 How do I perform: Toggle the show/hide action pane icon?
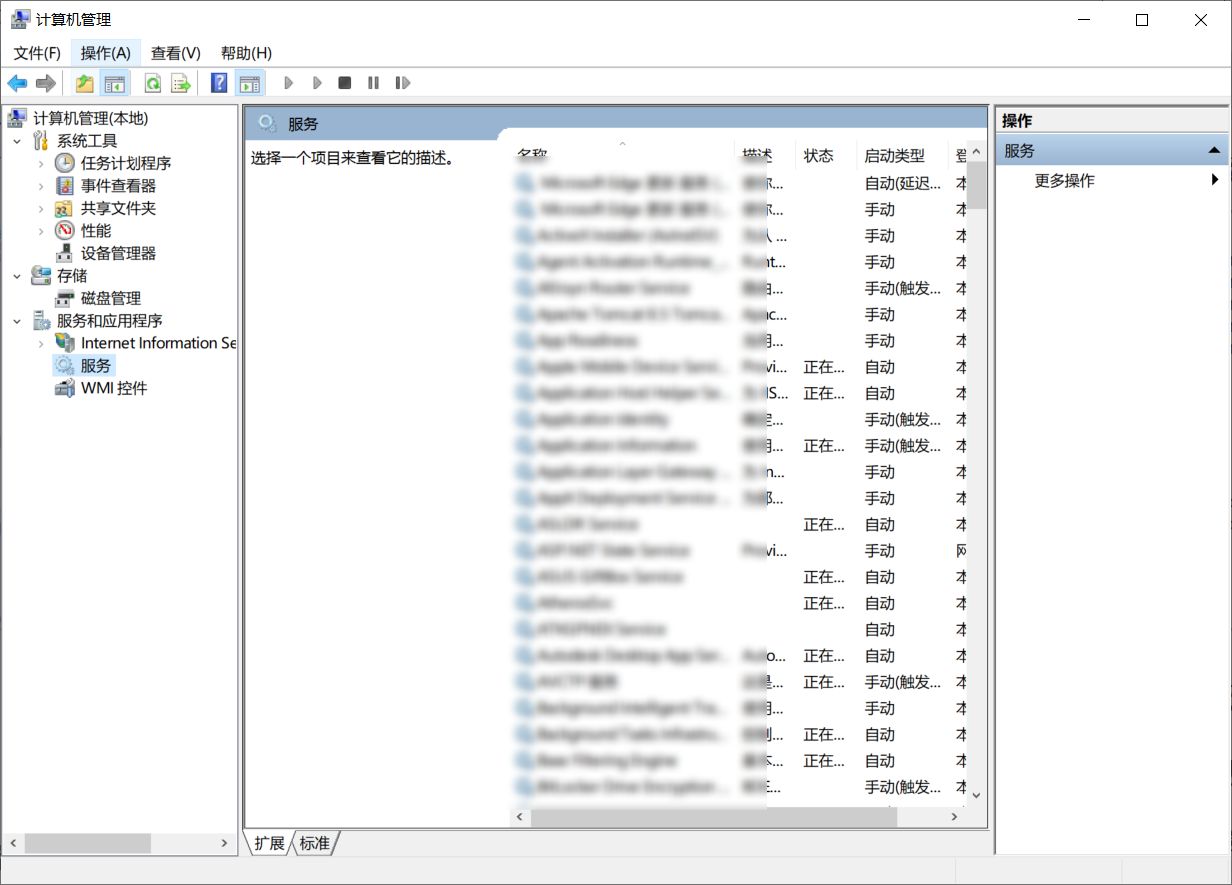[x=248, y=83]
